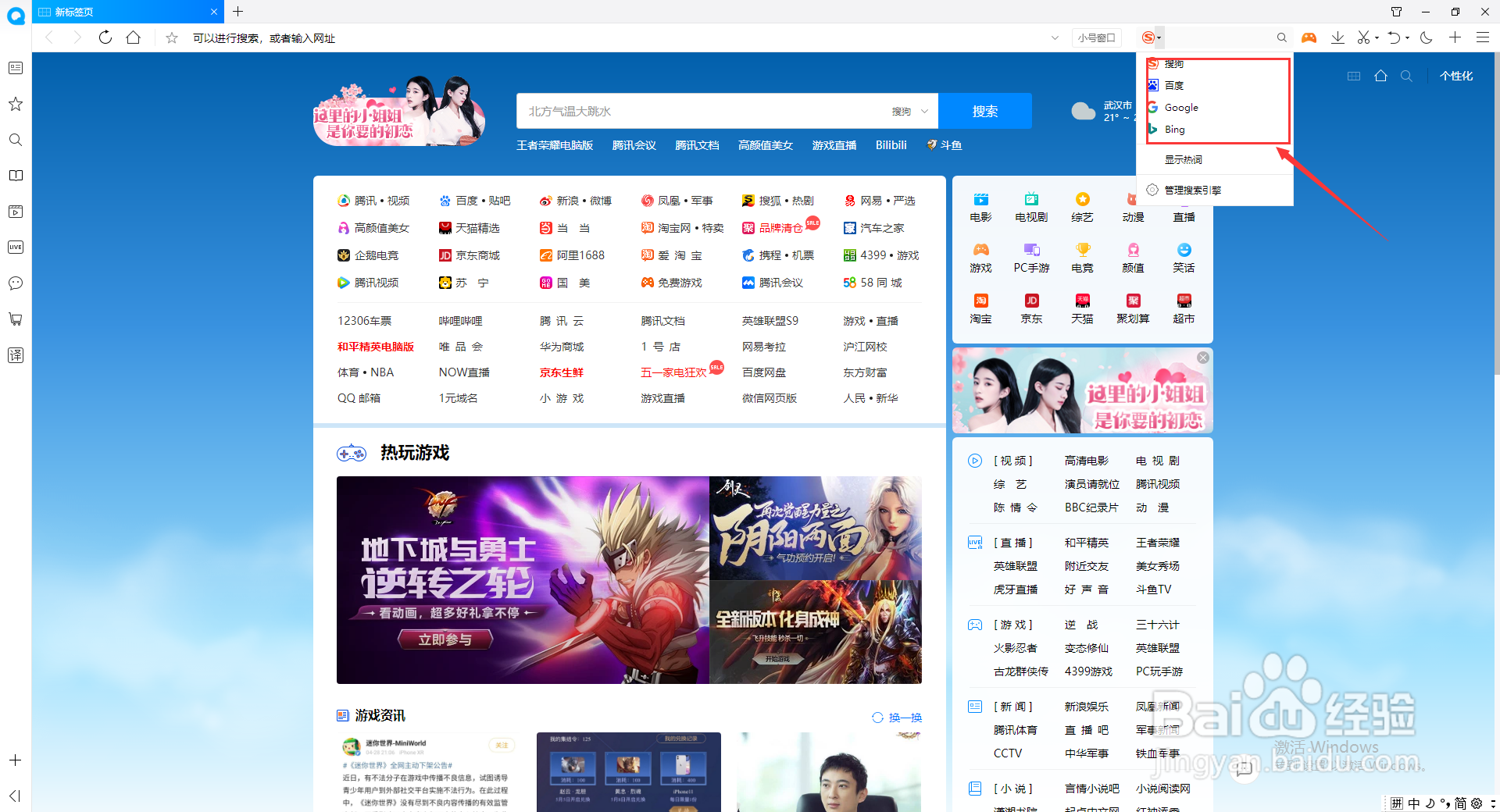Open 京东 shopping shortcut icon

1031,309
